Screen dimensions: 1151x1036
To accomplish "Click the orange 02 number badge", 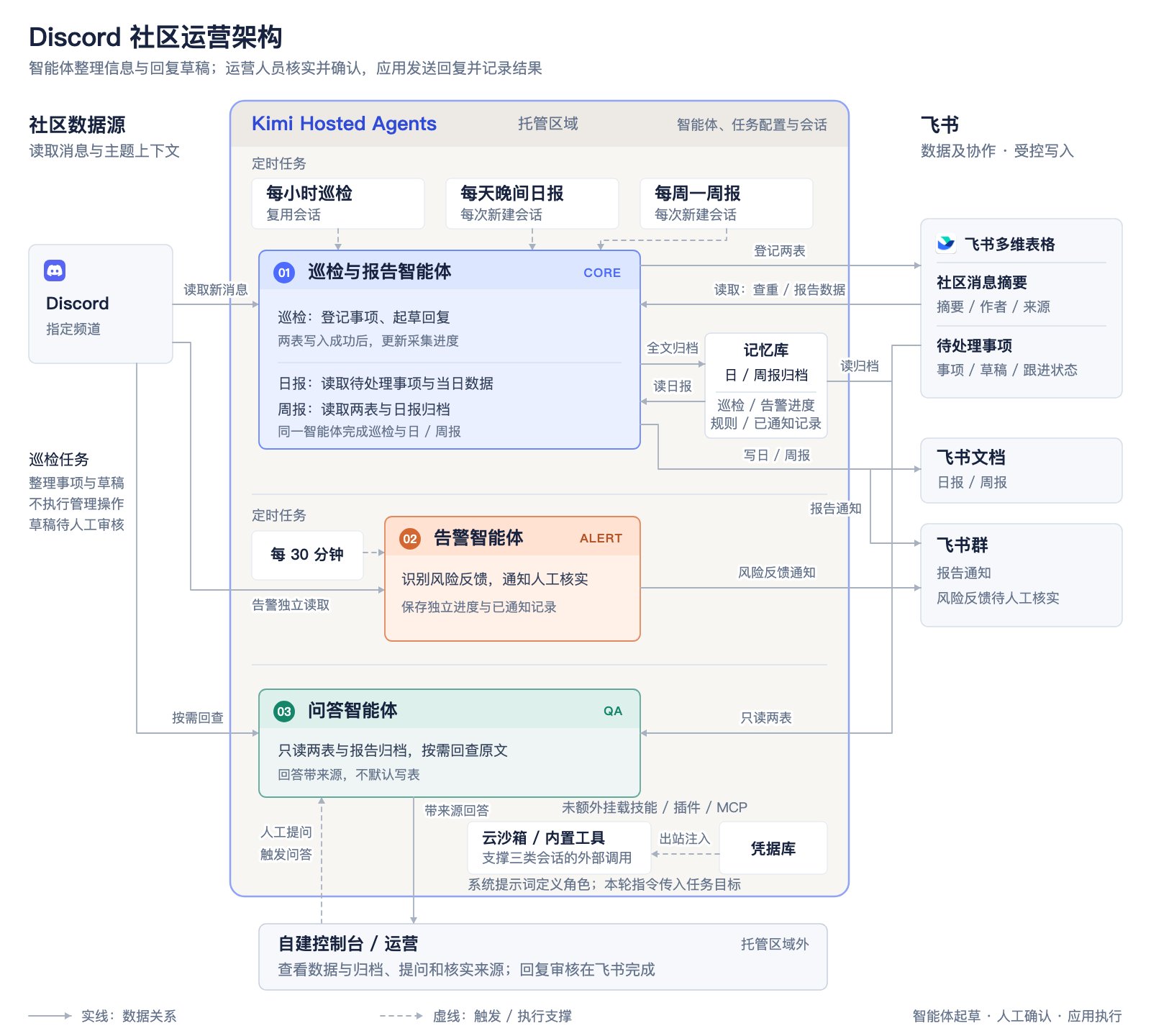I will [x=410, y=539].
